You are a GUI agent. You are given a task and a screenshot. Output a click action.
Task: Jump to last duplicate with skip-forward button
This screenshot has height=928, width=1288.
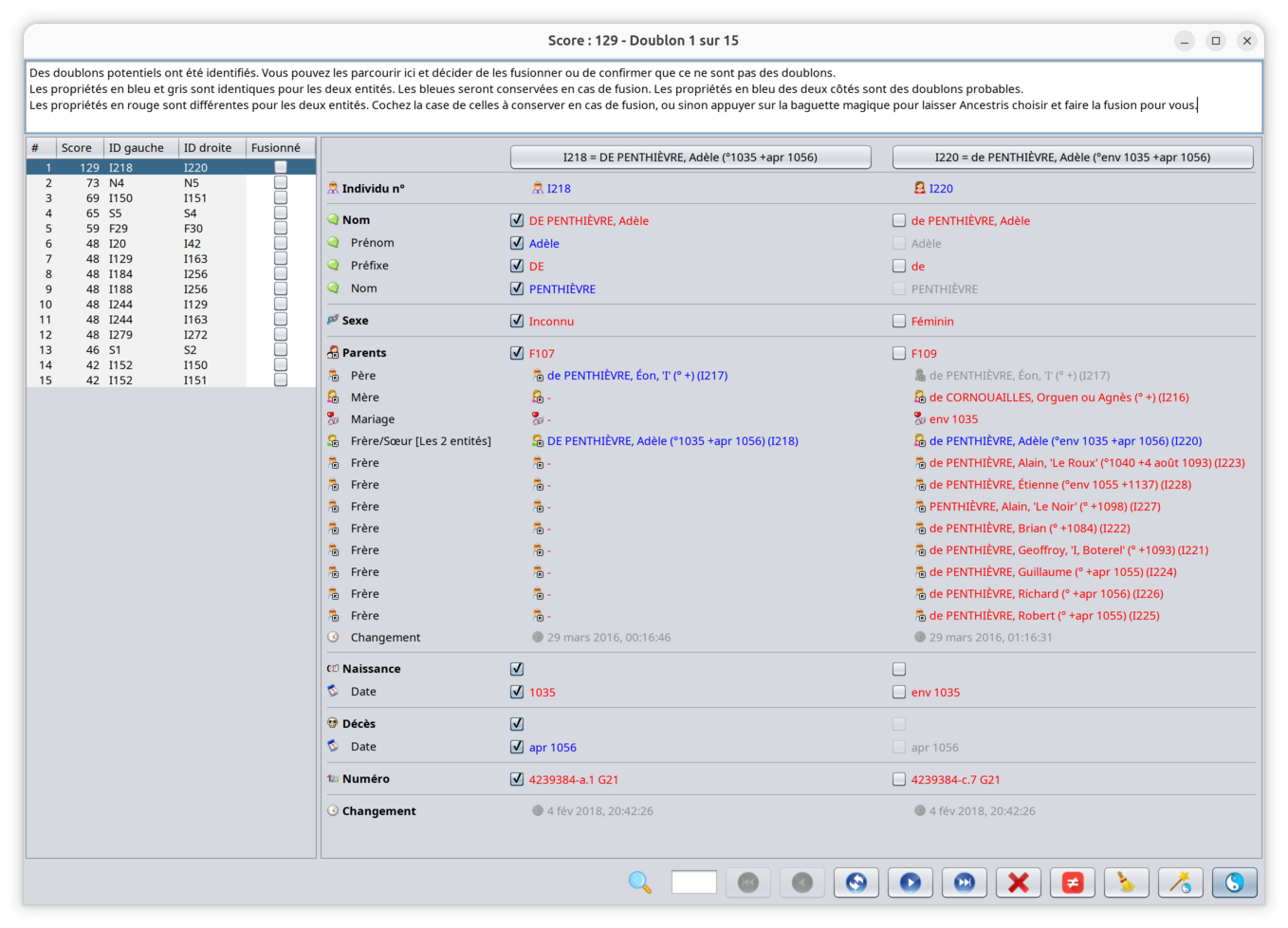pyautogui.click(x=964, y=882)
